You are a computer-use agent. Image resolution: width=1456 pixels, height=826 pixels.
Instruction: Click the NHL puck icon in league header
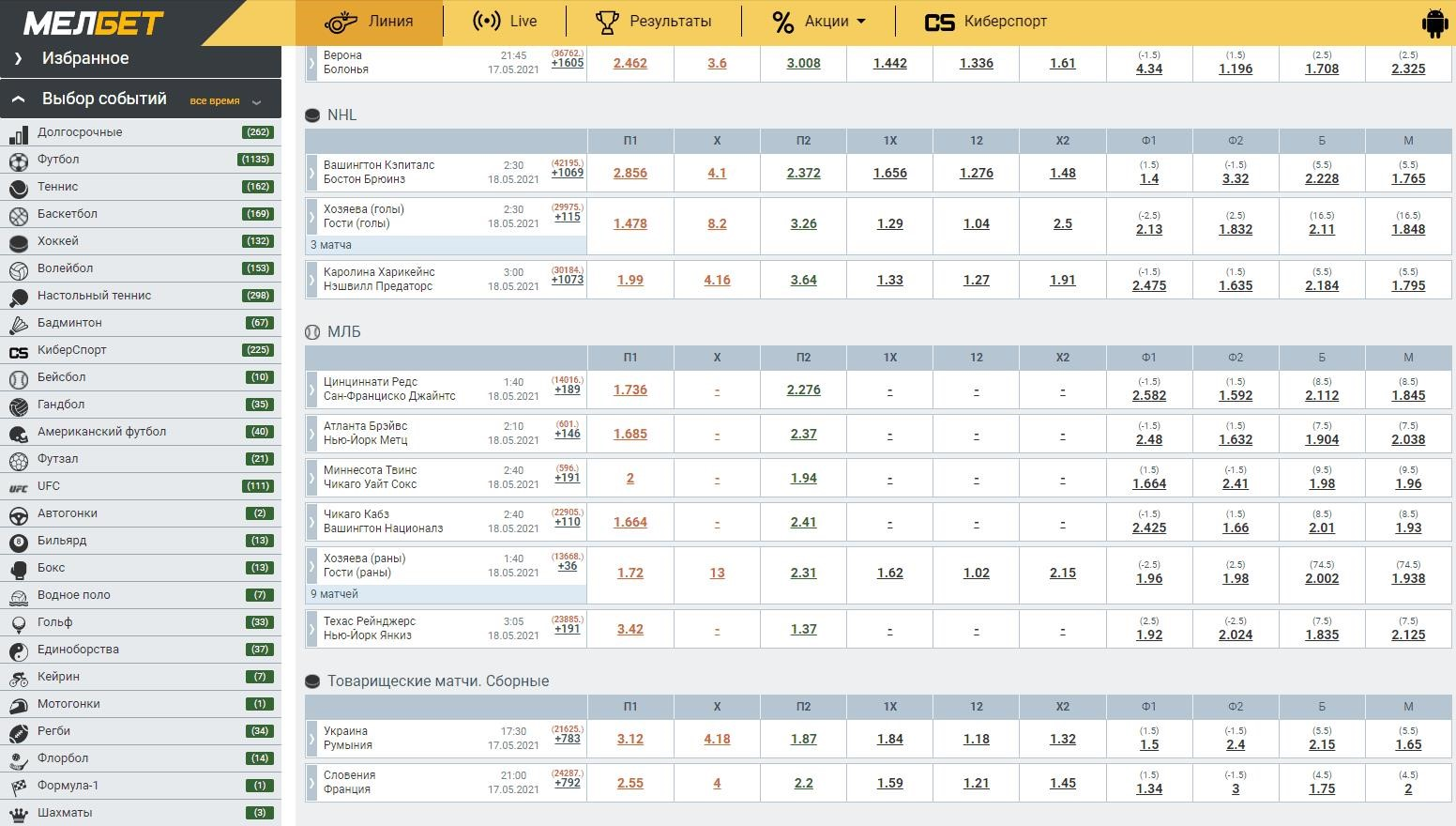point(312,115)
